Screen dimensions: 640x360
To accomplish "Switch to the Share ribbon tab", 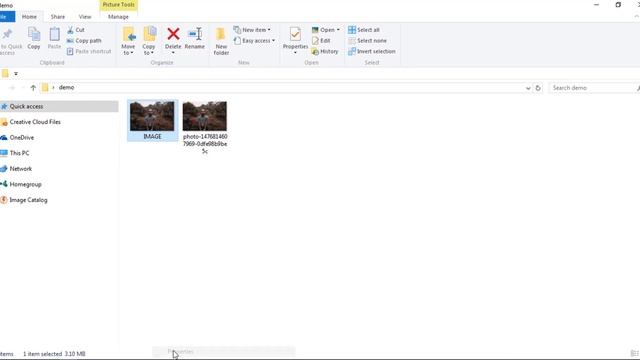I will 58,17.
